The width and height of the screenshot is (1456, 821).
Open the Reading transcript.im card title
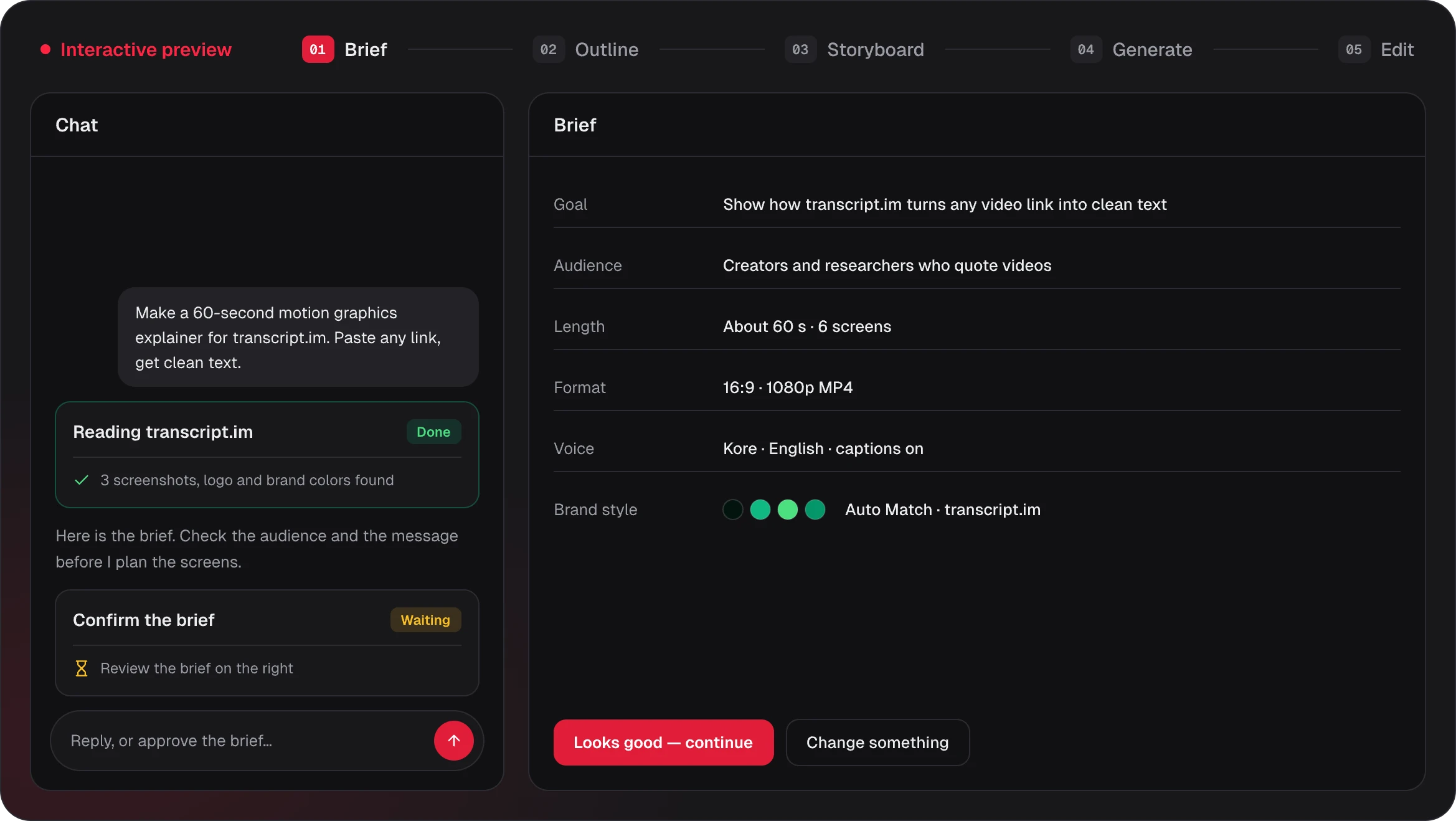[163, 432]
